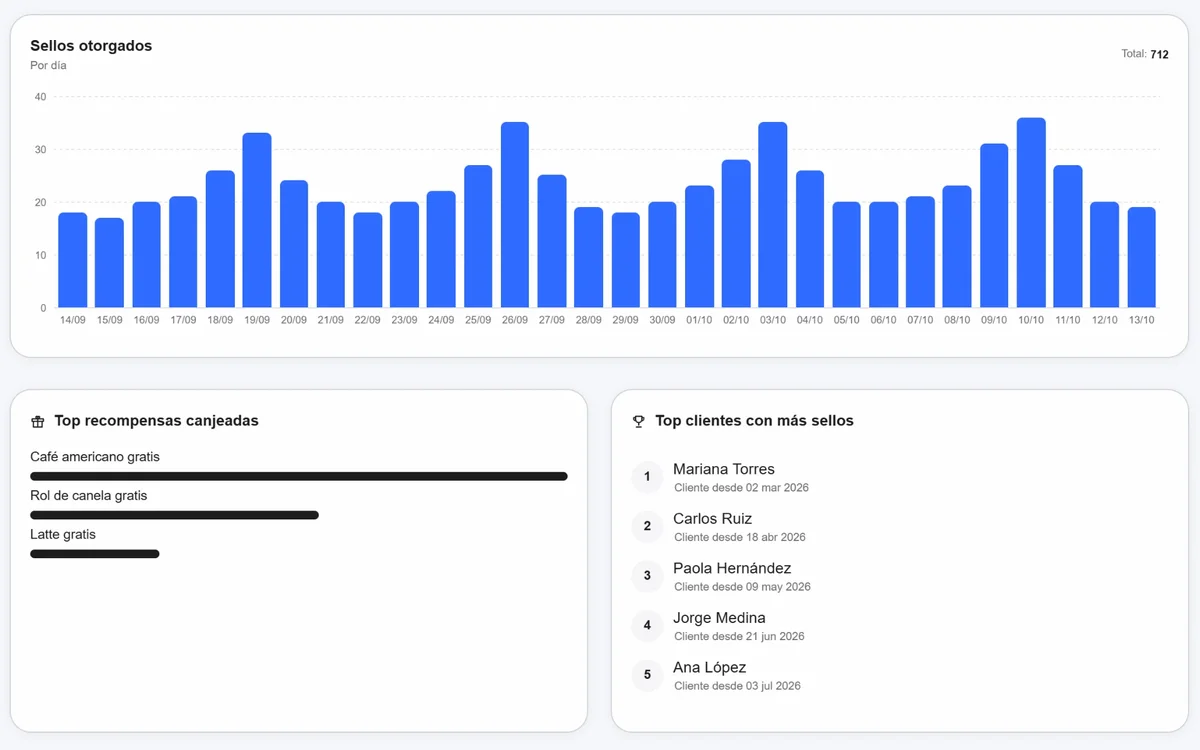
Task: Select the rank 4 badge for Jorge Medina
Action: click(x=647, y=626)
